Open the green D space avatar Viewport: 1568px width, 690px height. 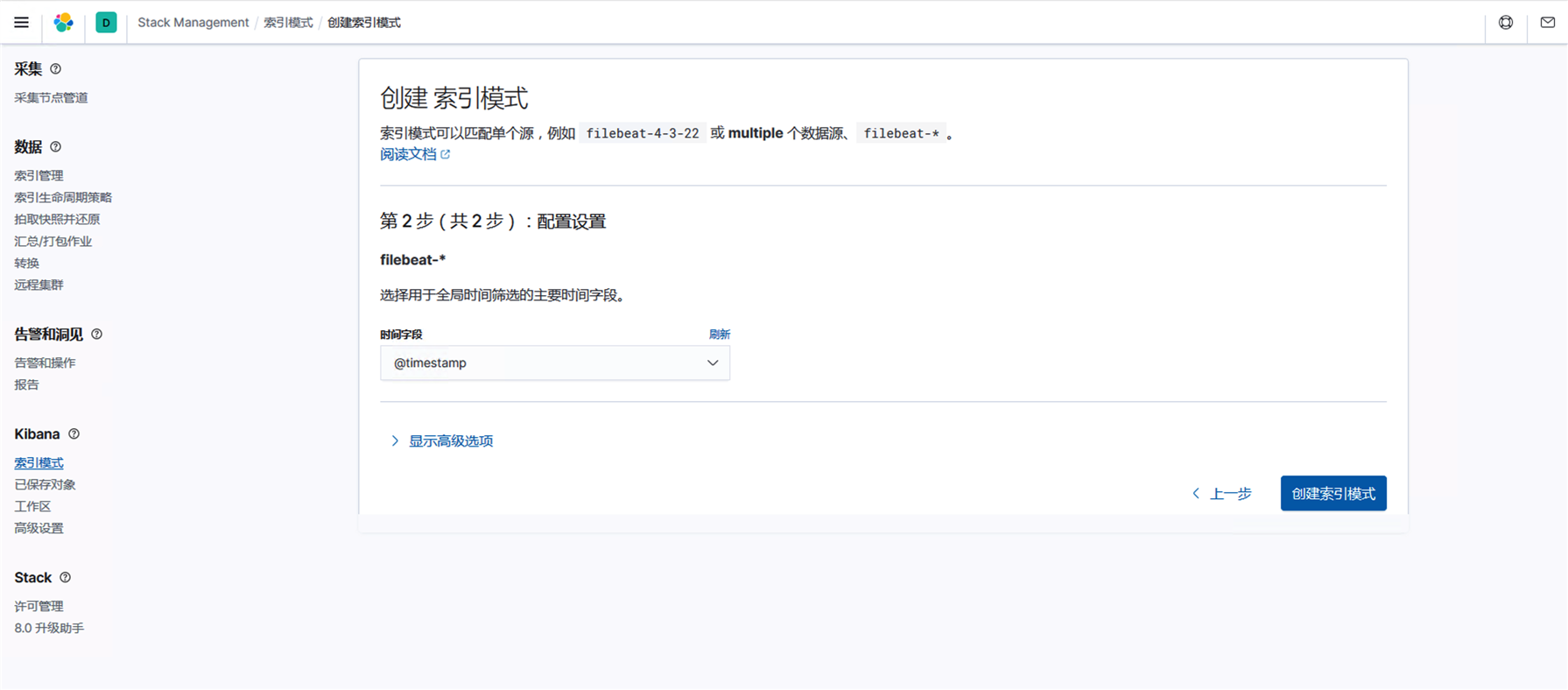point(106,23)
